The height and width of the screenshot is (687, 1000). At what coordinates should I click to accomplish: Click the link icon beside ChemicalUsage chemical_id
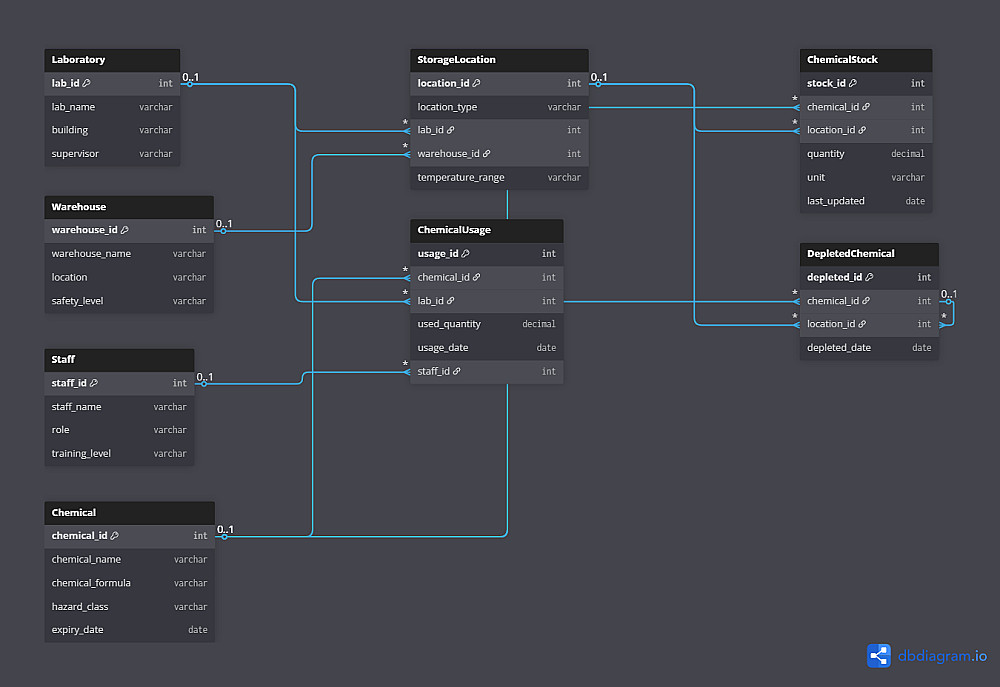[x=476, y=277]
